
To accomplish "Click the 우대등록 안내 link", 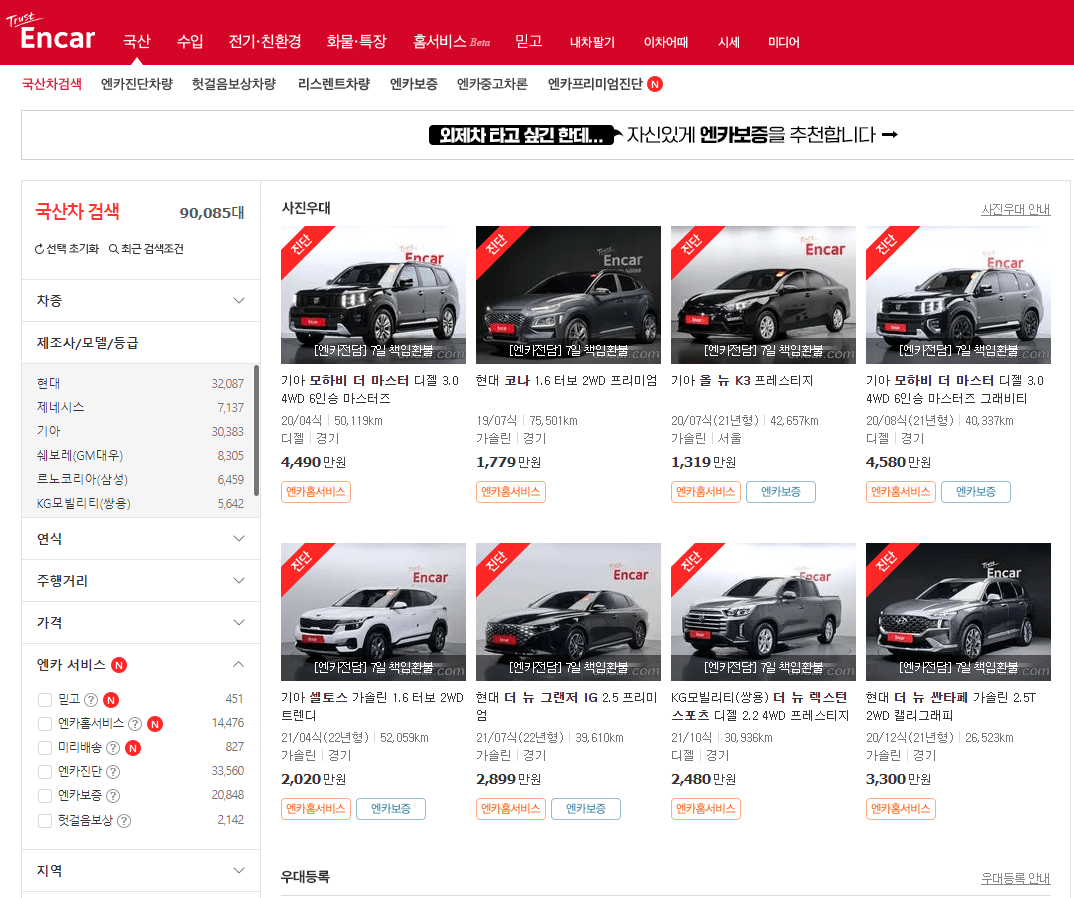I will click(1016, 878).
